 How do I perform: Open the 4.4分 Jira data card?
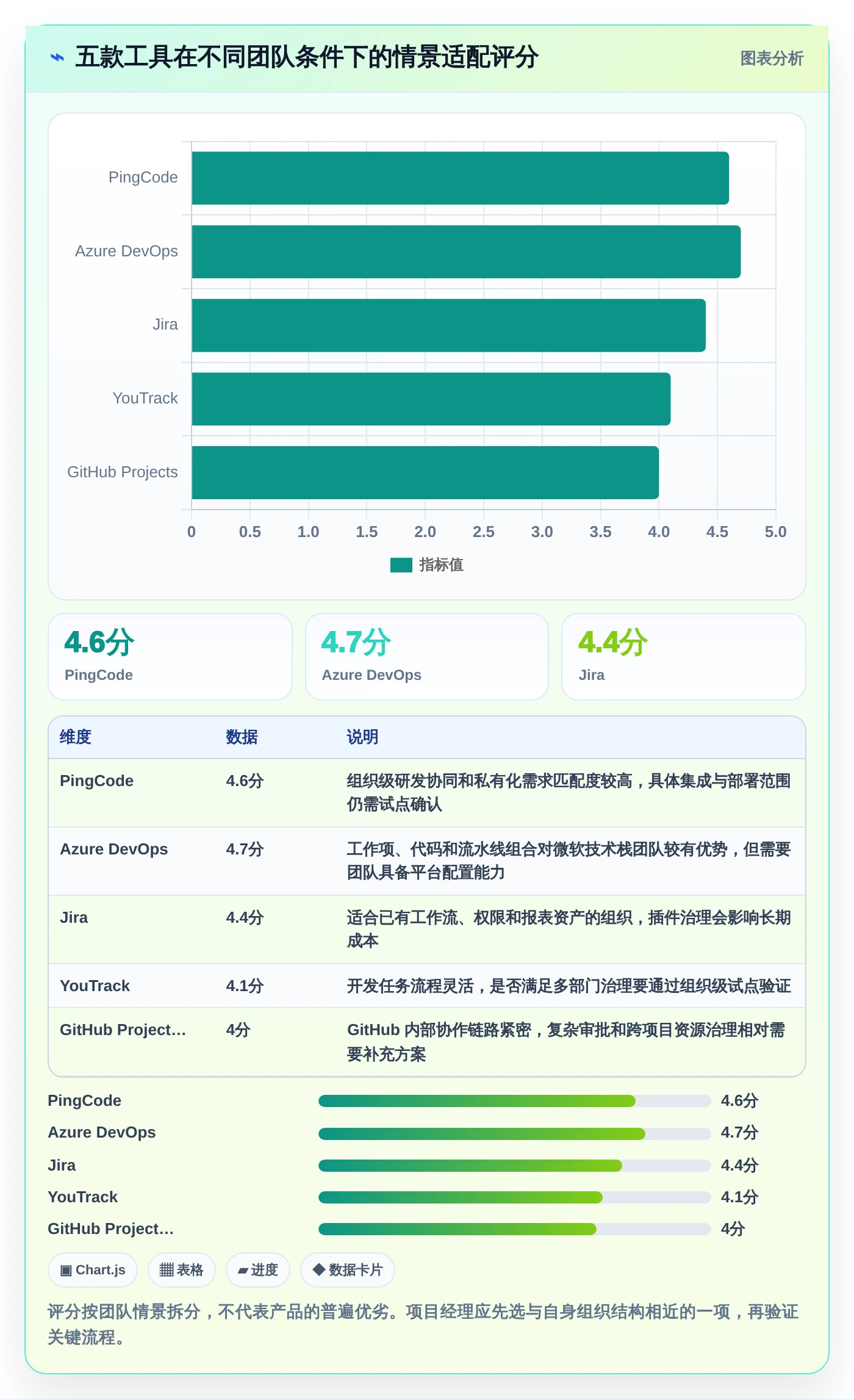684,657
